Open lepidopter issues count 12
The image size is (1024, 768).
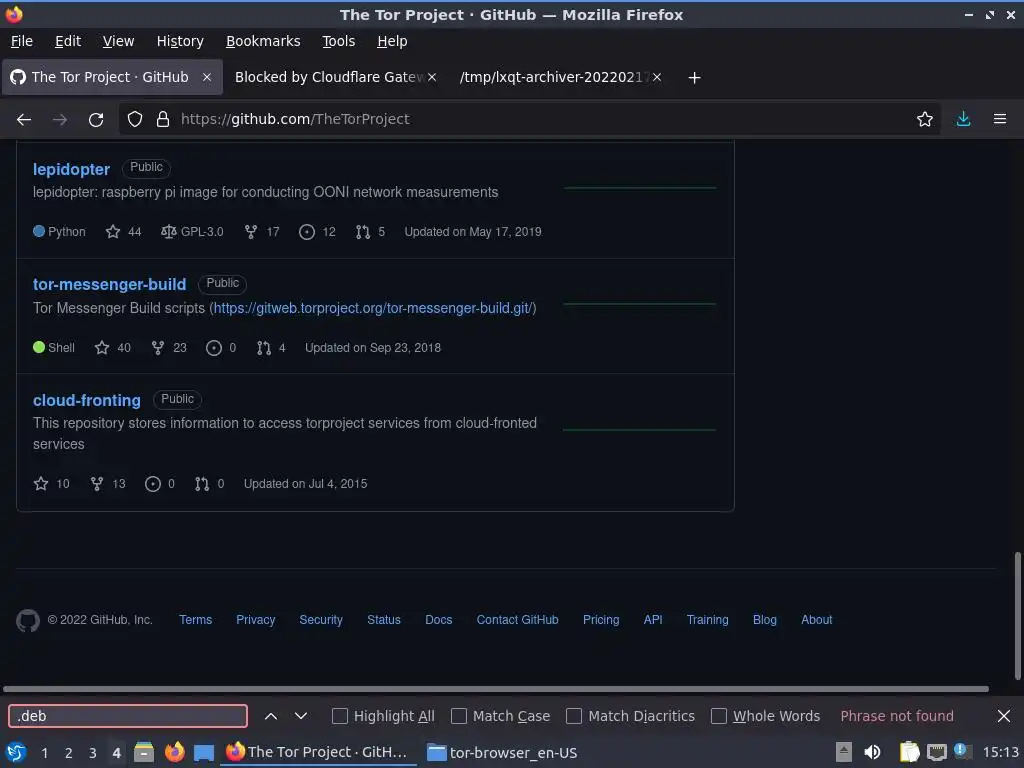click(317, 232)
